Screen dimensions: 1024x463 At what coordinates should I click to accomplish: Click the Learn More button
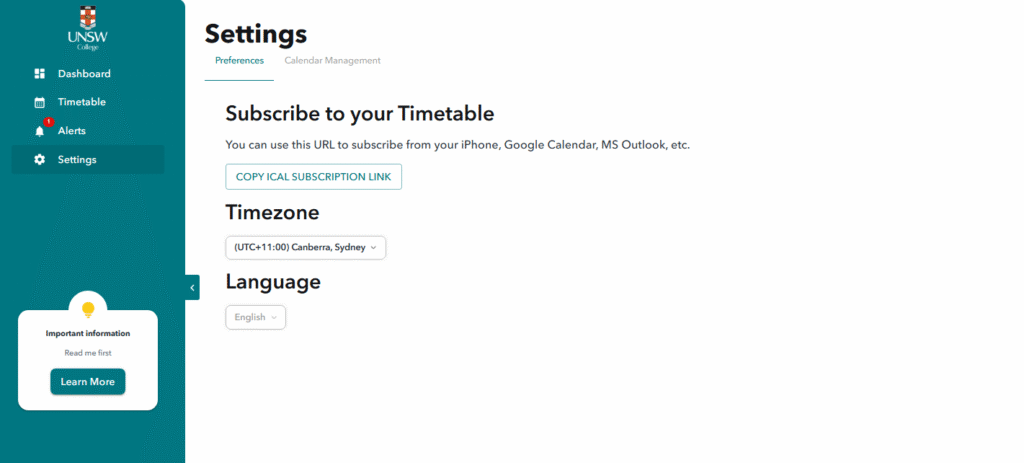(88, 382)
